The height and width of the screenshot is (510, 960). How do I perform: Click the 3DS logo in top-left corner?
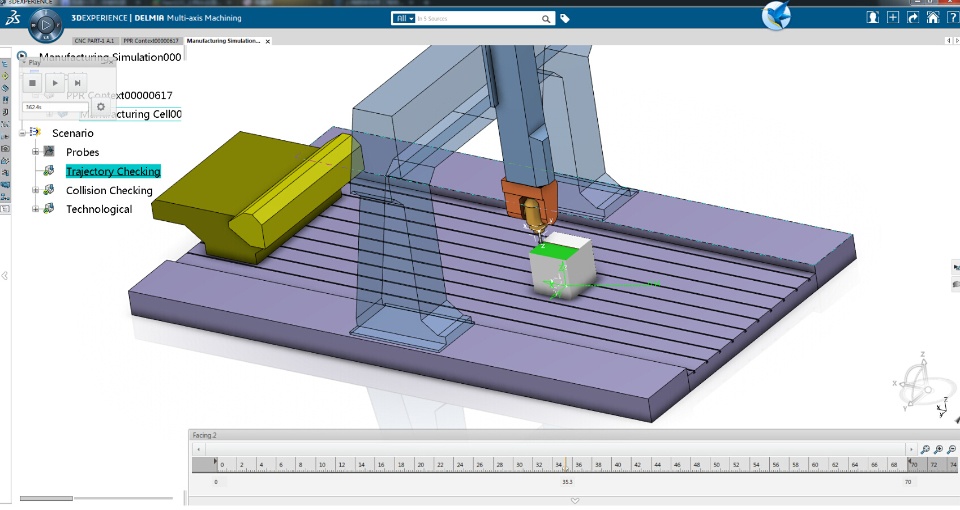click(13, 18)
